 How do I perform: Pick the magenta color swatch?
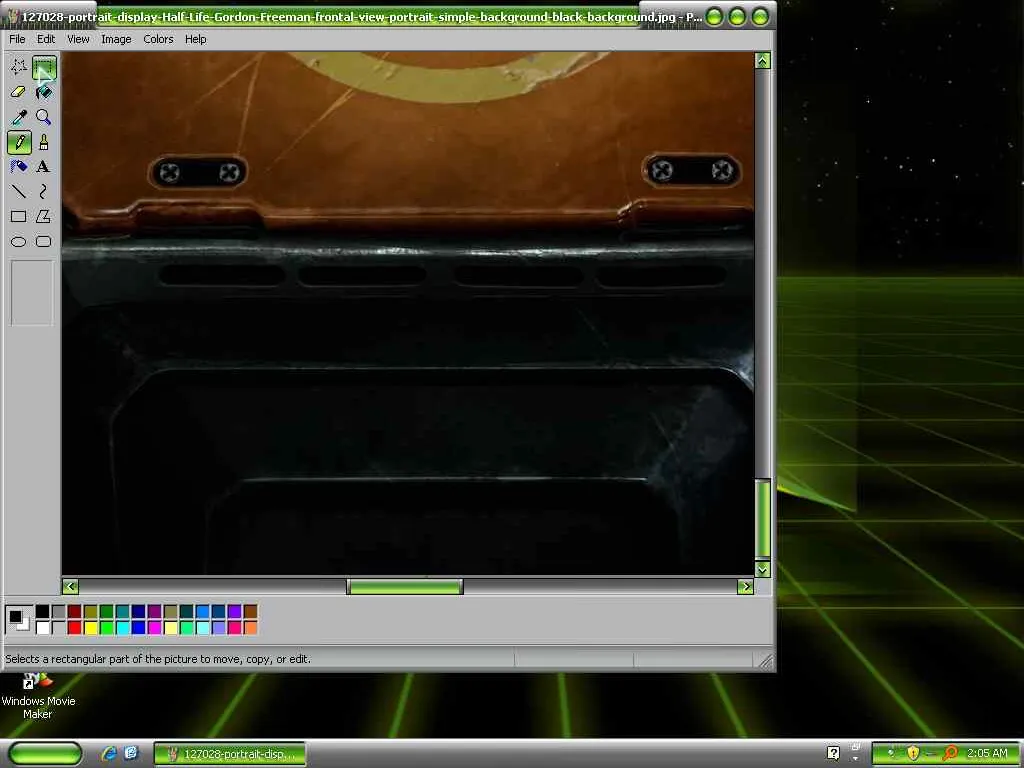(155, 628)
